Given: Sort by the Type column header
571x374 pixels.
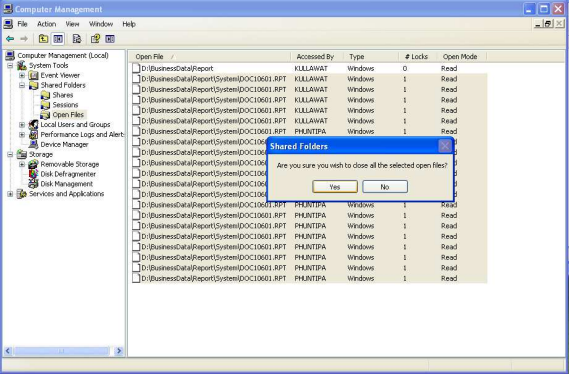Looking at the screenshot, I should (x=371, y=56).
